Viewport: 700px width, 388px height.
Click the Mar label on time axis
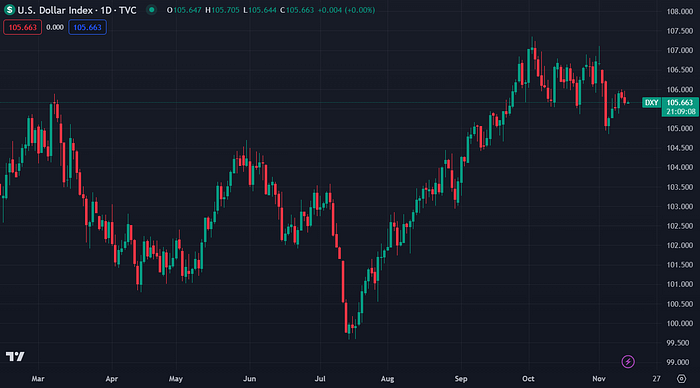click(38, 379)
